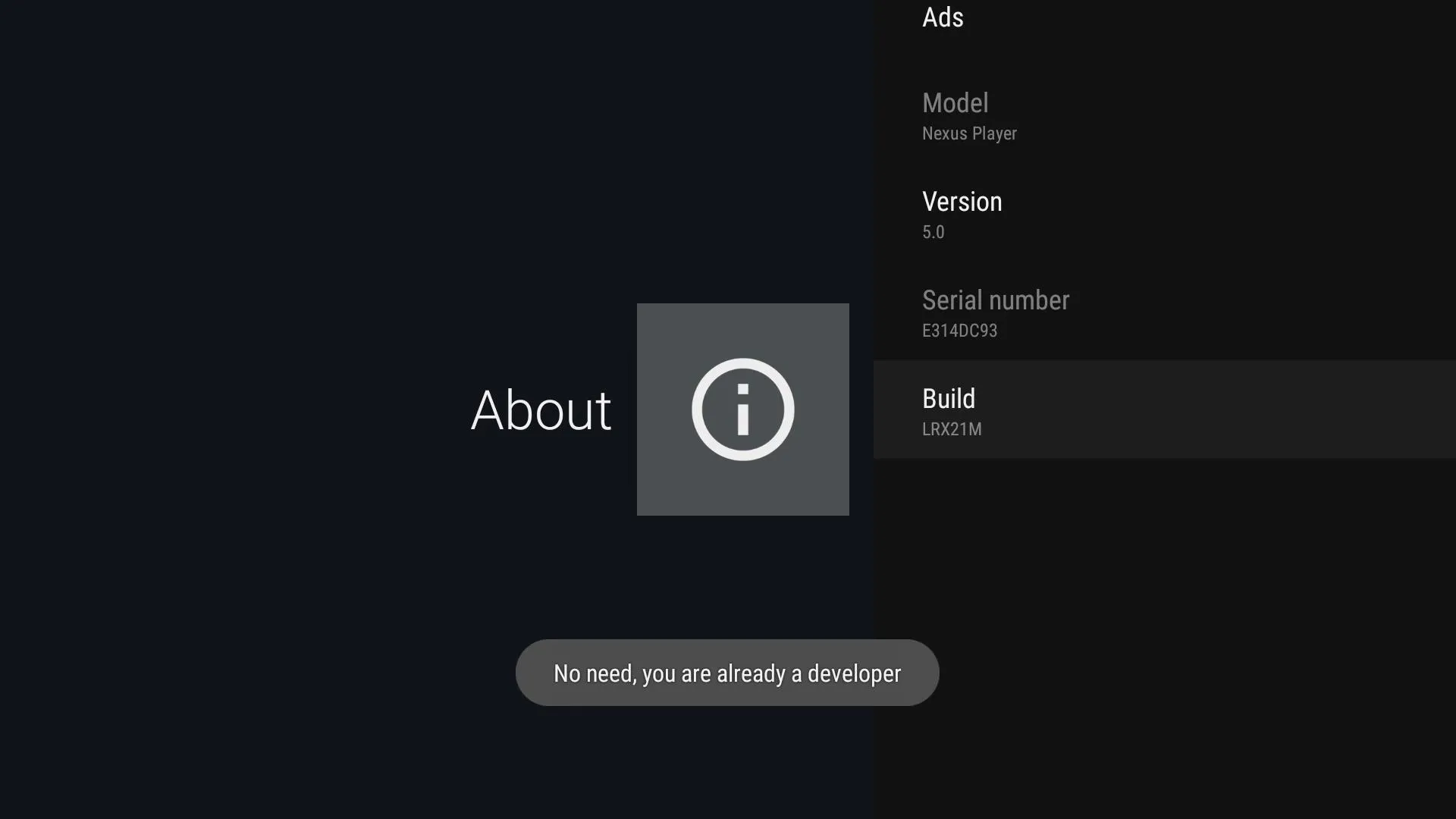Click the build value LRX21M
Image resolution: width=1456 pixels, height=819 pixels.
pos(952,429)
